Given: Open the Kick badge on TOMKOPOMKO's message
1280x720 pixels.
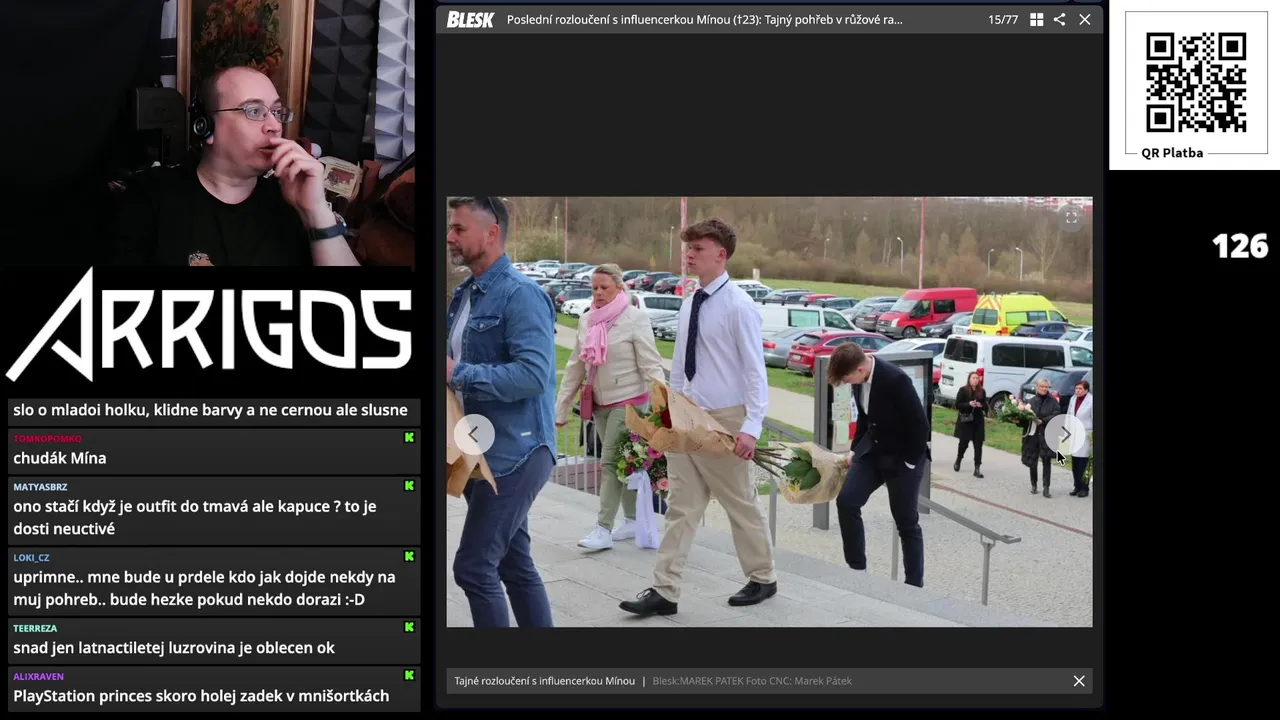Looking at the screenshot, I should [x=409, y=438].
